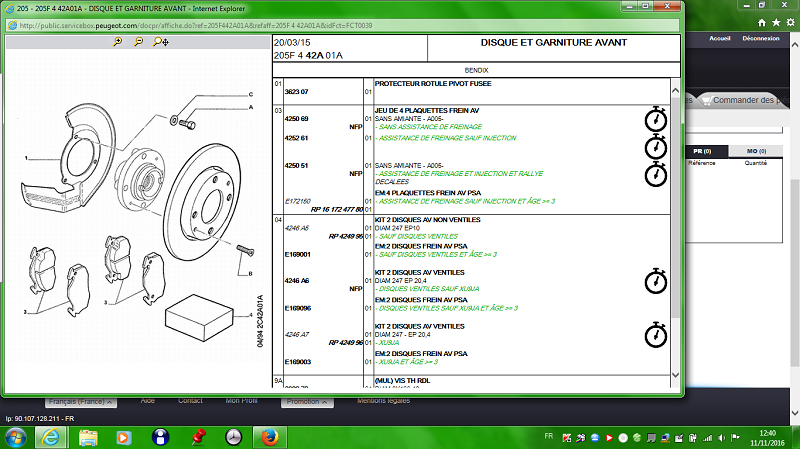This screenshot has height=449, width=800.
Task: Open network signal icon in tray
Action: 708,438
